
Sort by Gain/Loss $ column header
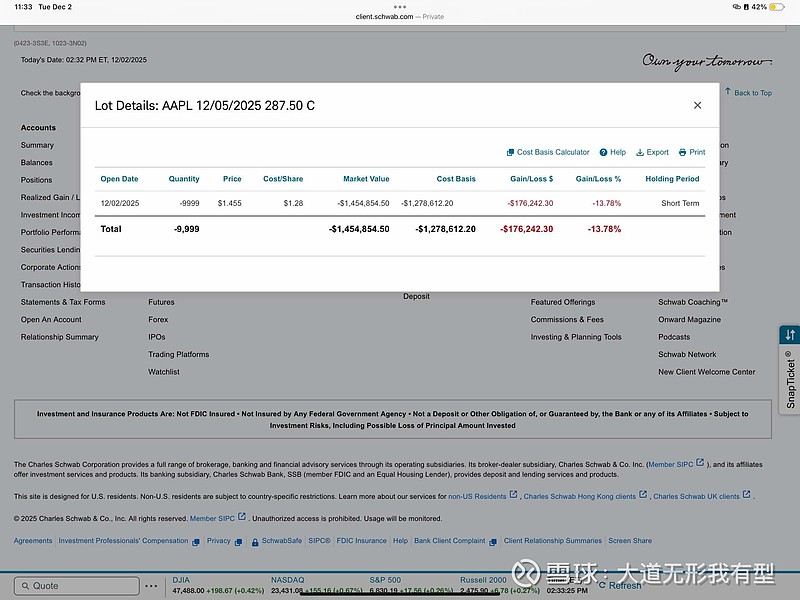coord(532,179)
